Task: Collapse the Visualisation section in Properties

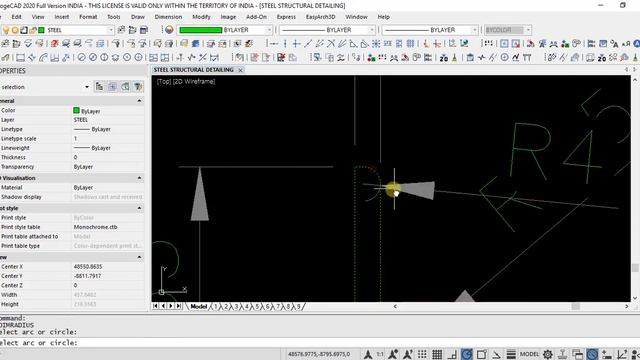Action: (139, 178)
